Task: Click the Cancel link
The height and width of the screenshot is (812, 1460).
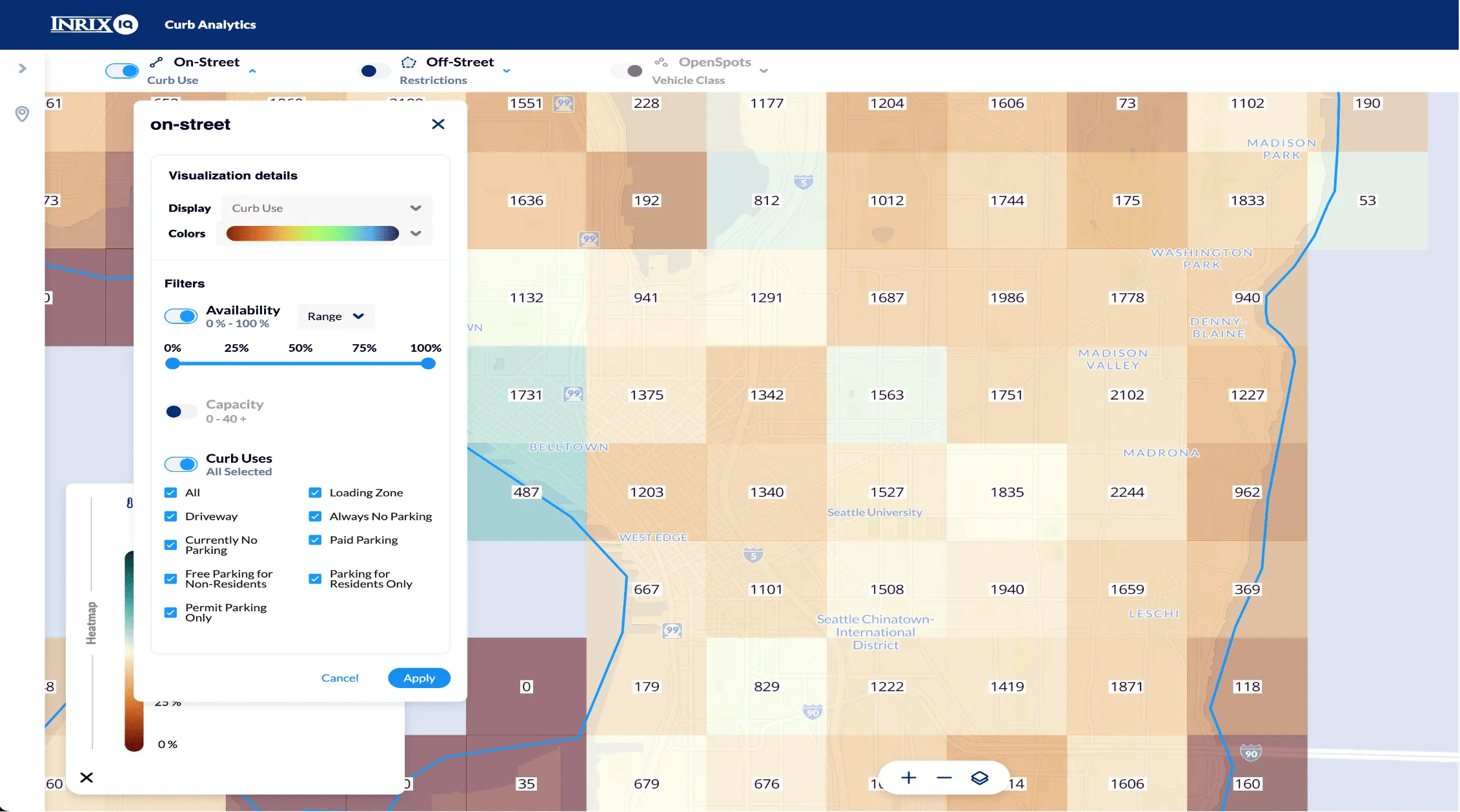Action: [340, 678]
